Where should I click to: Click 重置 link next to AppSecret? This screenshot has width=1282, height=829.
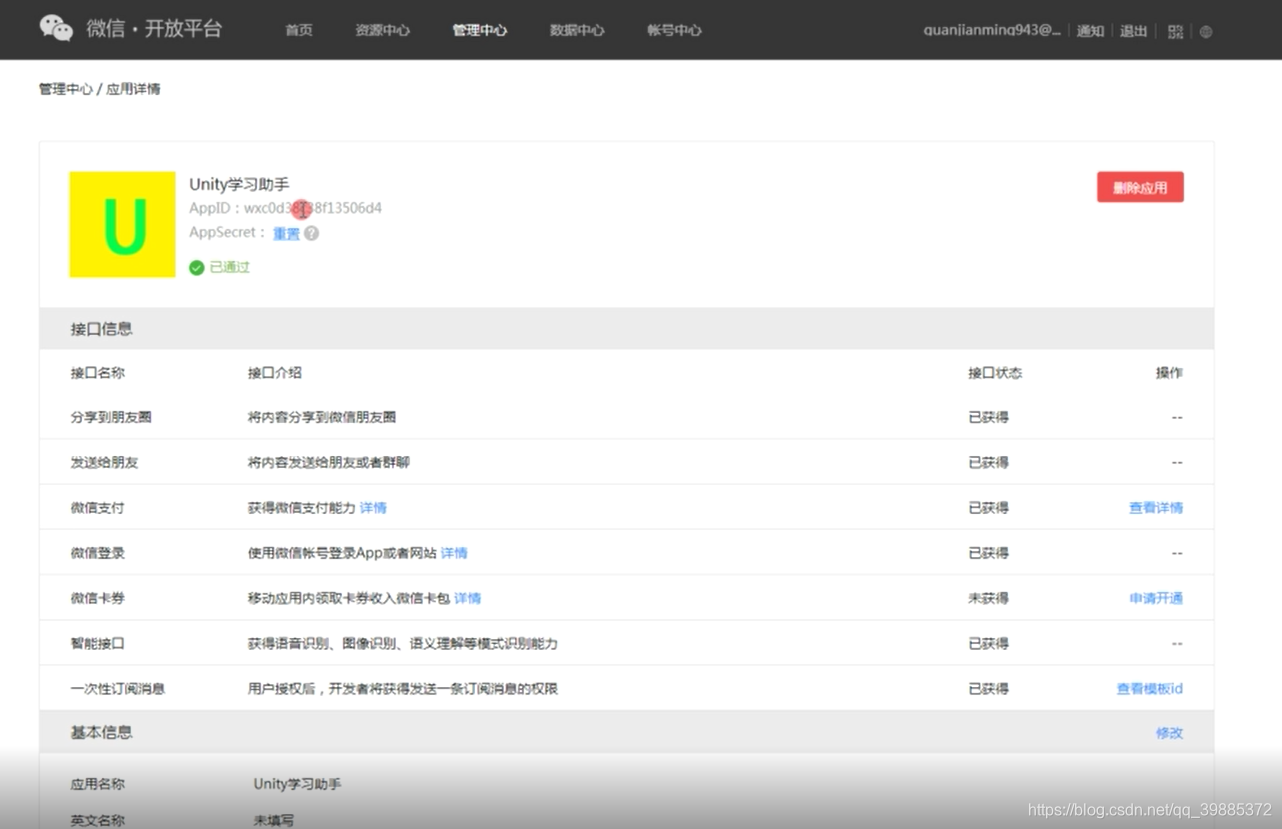coord(286,233)
